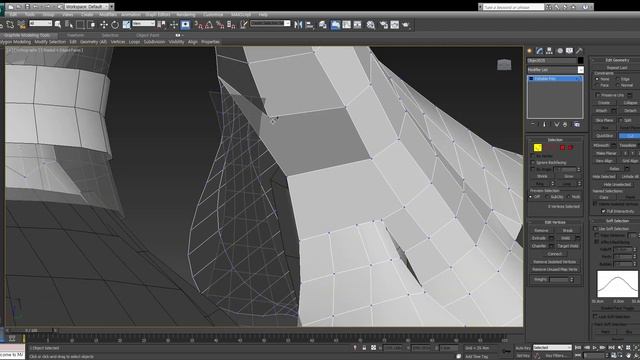Image resolution: width=640 pixels, height=360 pixels.
Task: Select the Normal constraint radio button
Action: pos(617,85)
